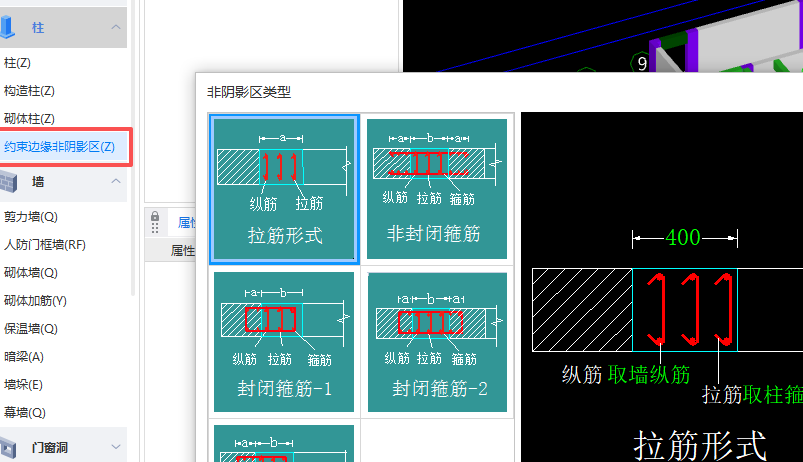
Task: Choose the 封闭箍筋-1 type thumbnail
Action: (284, 342)
